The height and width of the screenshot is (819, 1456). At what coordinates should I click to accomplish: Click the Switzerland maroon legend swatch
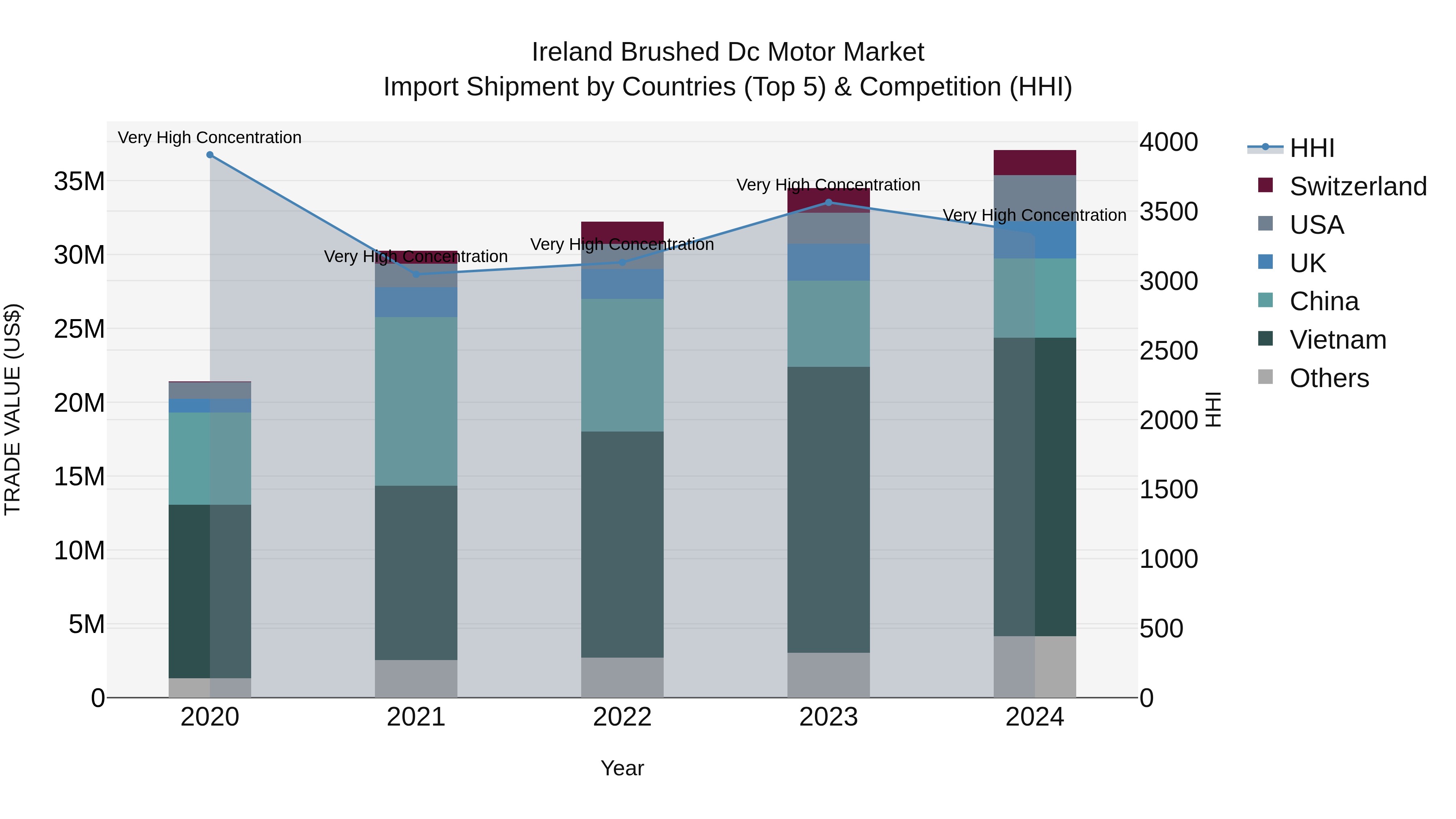pos(1266,185)
